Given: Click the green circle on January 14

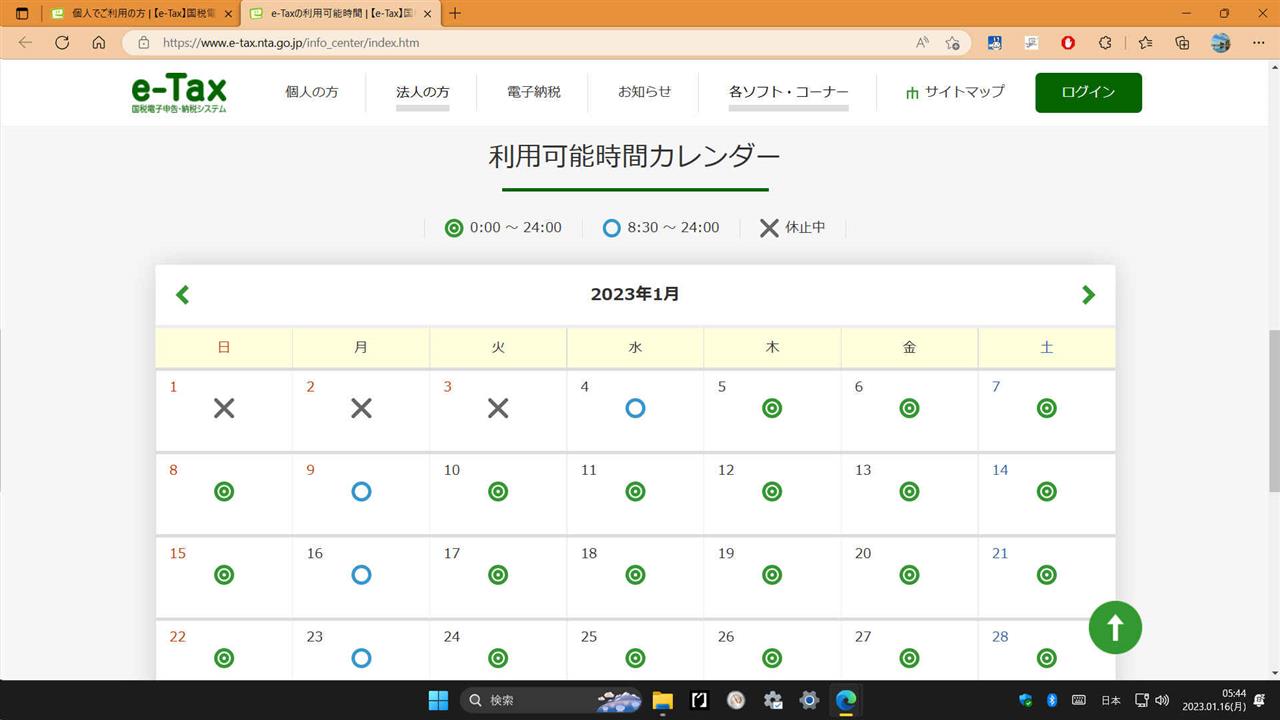Looking at the screenshot, I should click(x=1046, y=491).
